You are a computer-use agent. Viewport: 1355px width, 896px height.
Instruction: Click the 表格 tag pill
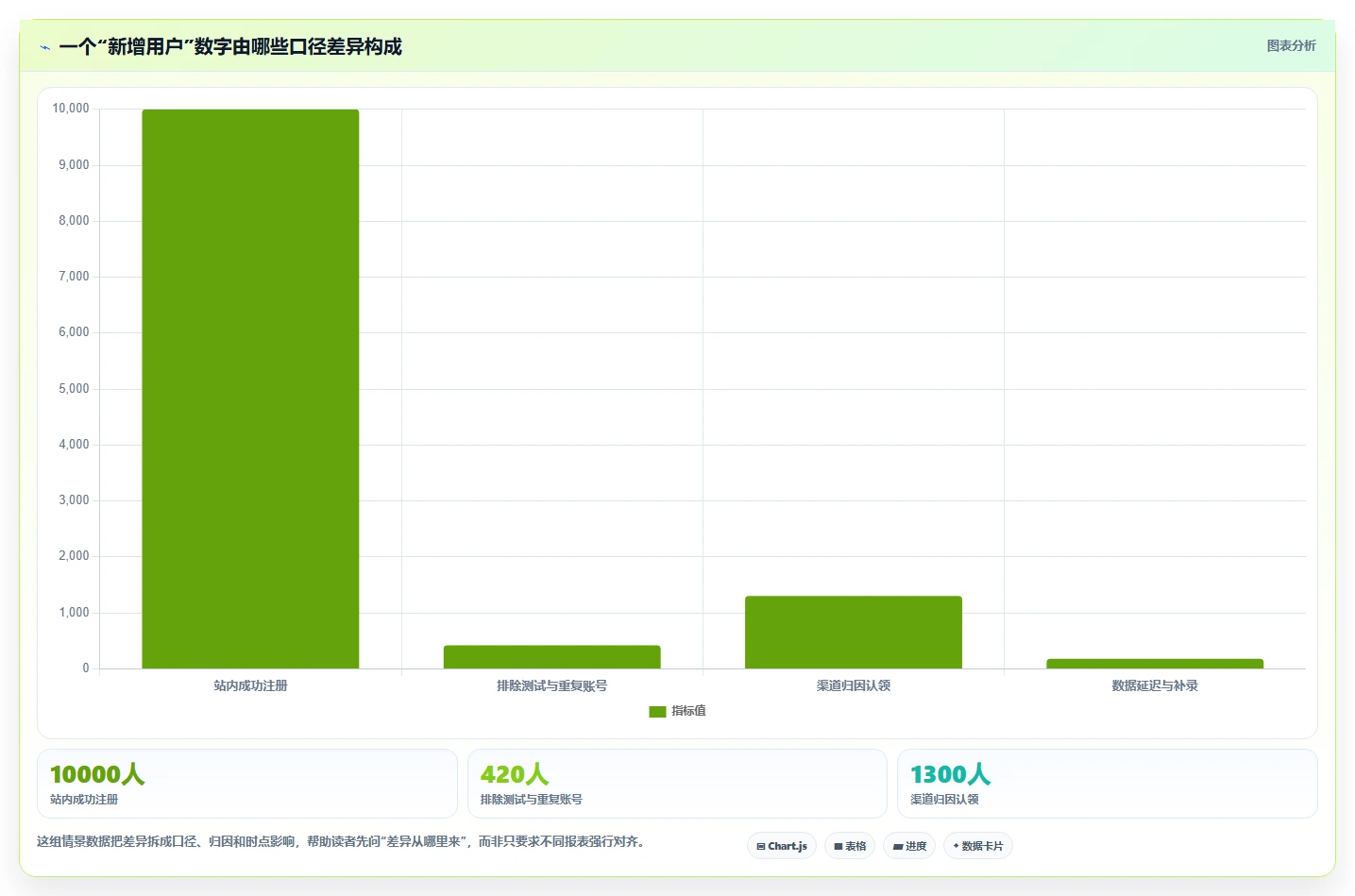click(850, 846)
